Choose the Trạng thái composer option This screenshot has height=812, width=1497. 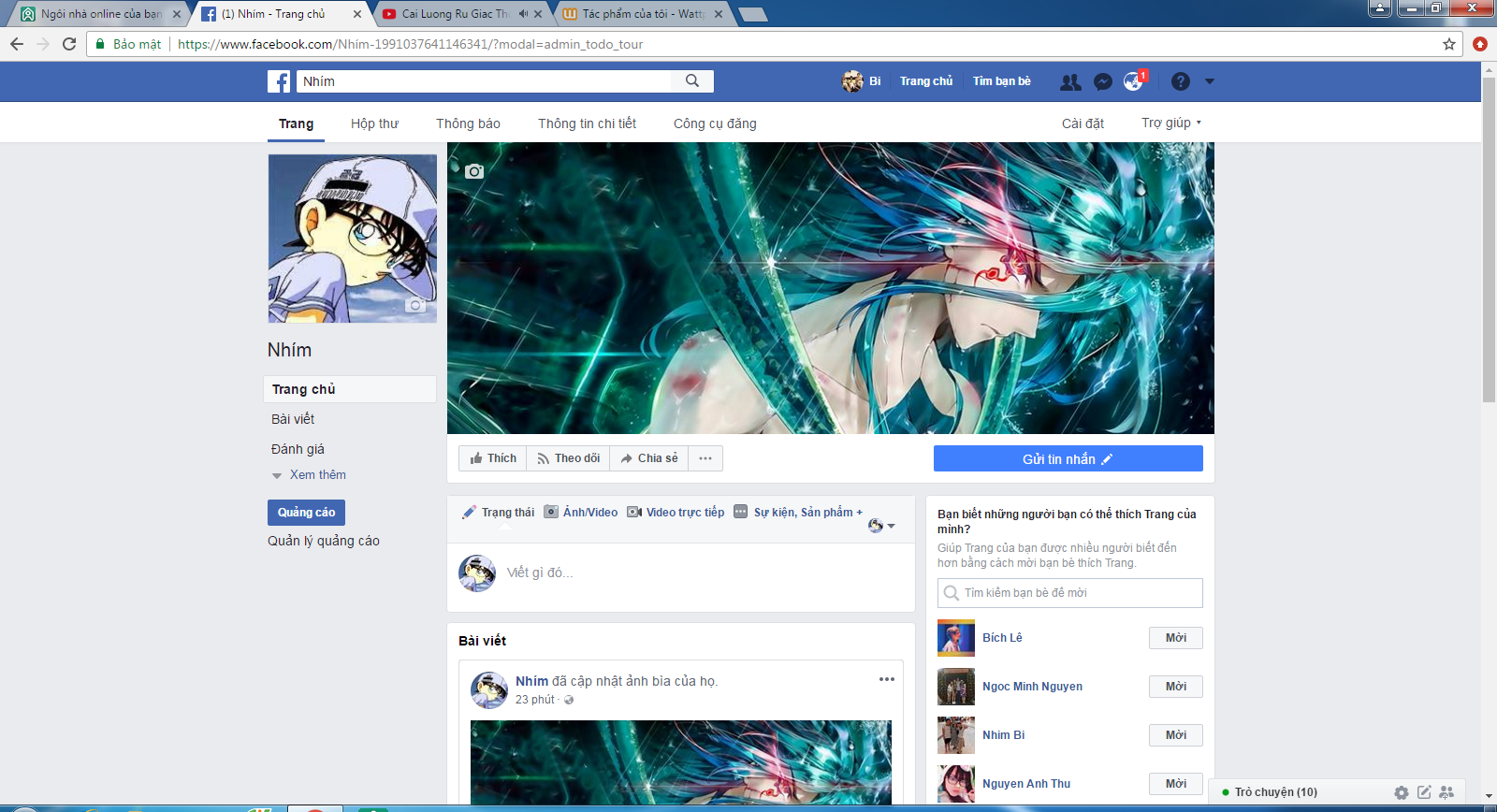pyautogui.click(x=499, y=513)
